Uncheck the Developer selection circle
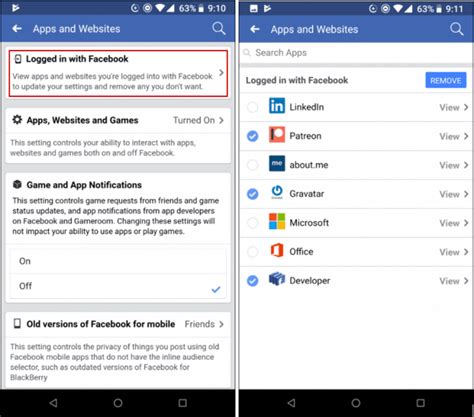The image size is (474, 417). point(253,281)
